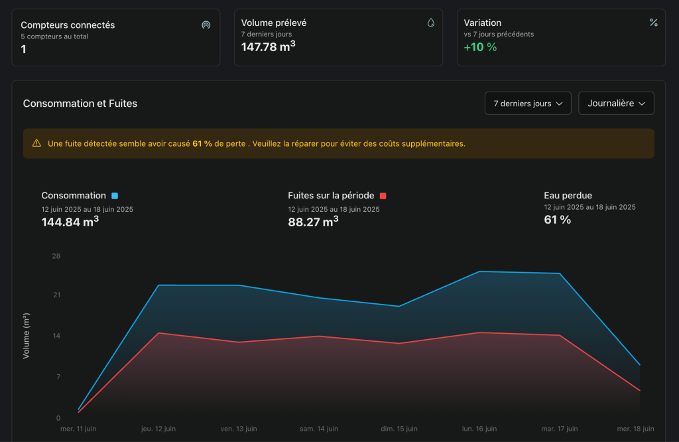679x442 pixels.
Task: Select the Compteurs connectés card title
Action: [x=67, y=23]
